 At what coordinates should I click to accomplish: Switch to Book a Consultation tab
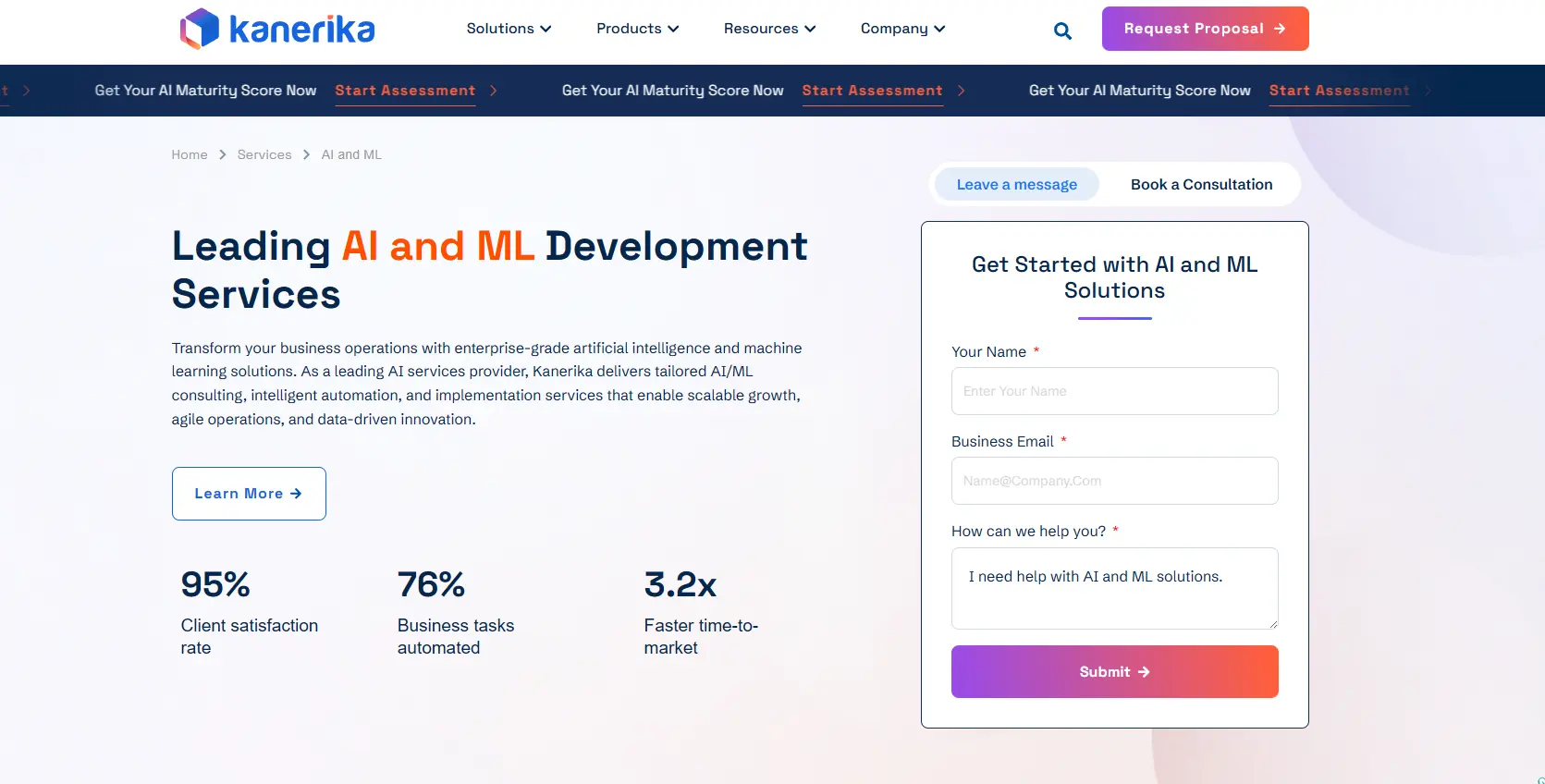pyautogui.click(x=1201, y=184)
